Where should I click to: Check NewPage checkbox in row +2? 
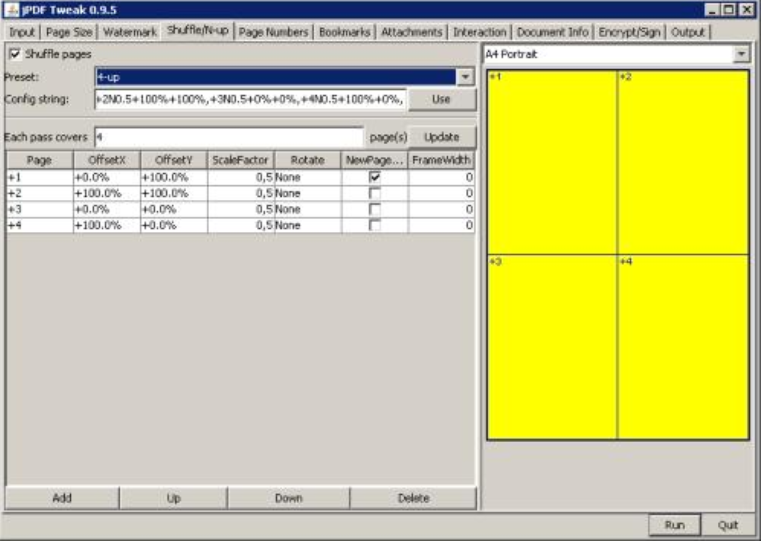point(375,193)
